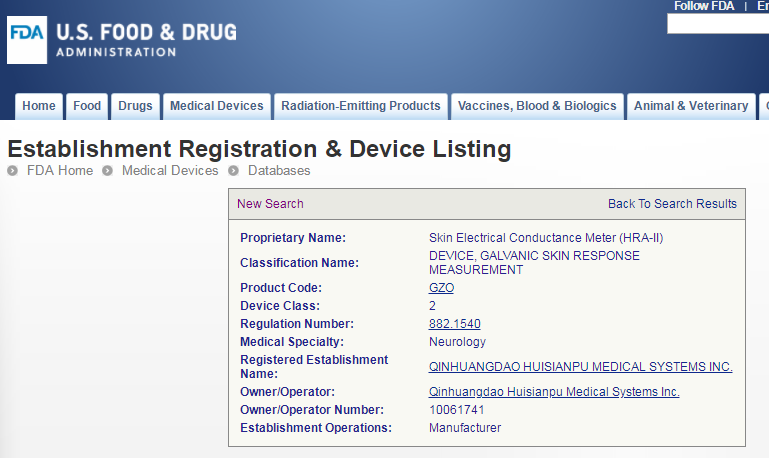Click the FDA logo icon

[x=27, y=40]
